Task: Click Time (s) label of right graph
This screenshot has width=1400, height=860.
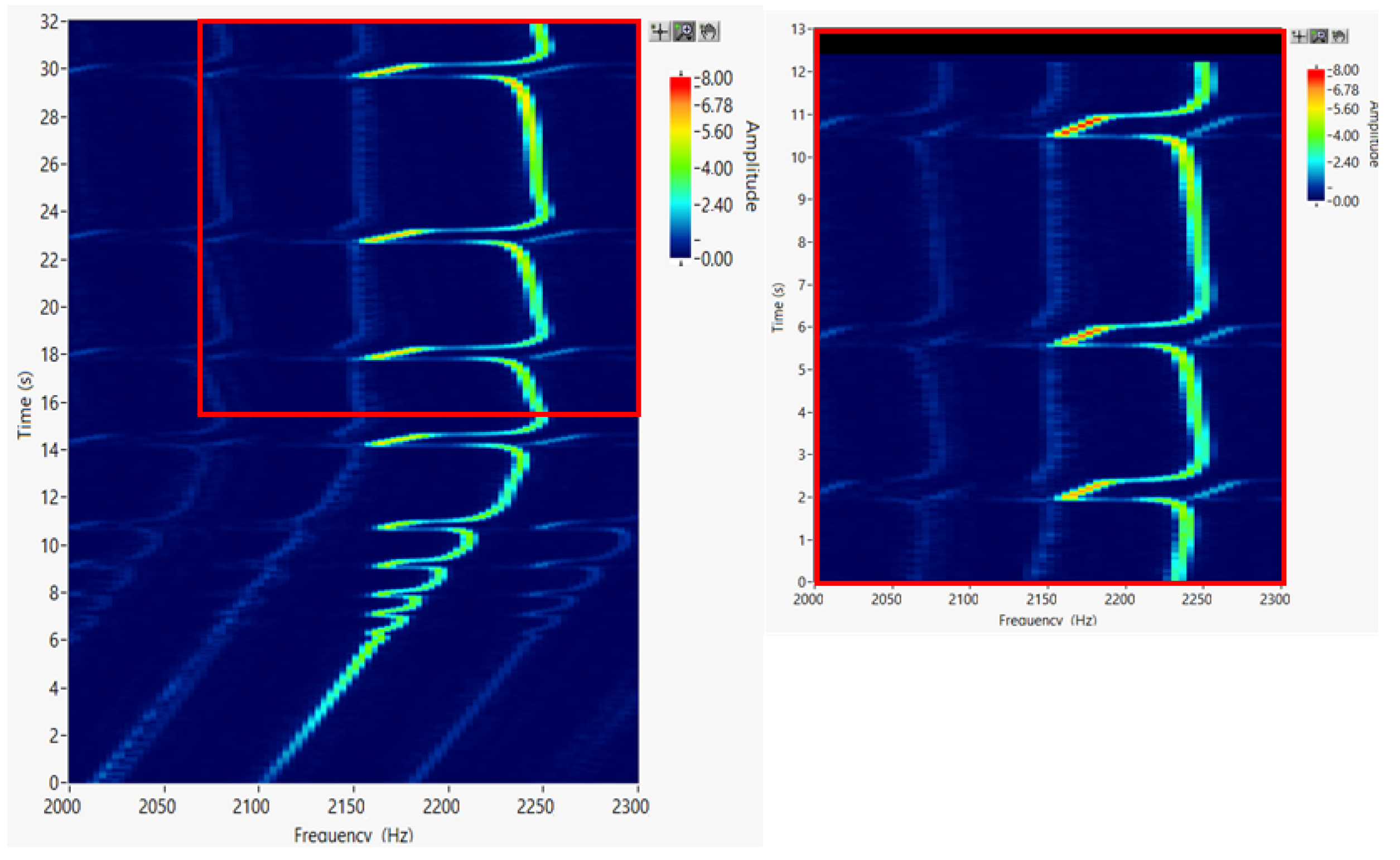Action: coord(778,307)
